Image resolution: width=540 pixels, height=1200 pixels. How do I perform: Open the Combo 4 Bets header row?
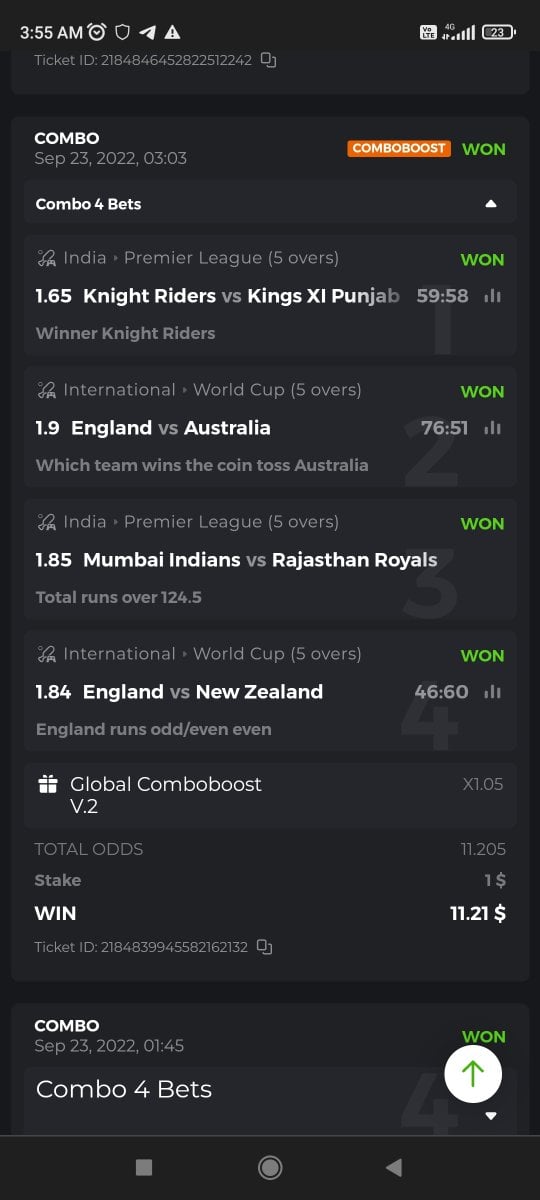(x=270, y=203)
